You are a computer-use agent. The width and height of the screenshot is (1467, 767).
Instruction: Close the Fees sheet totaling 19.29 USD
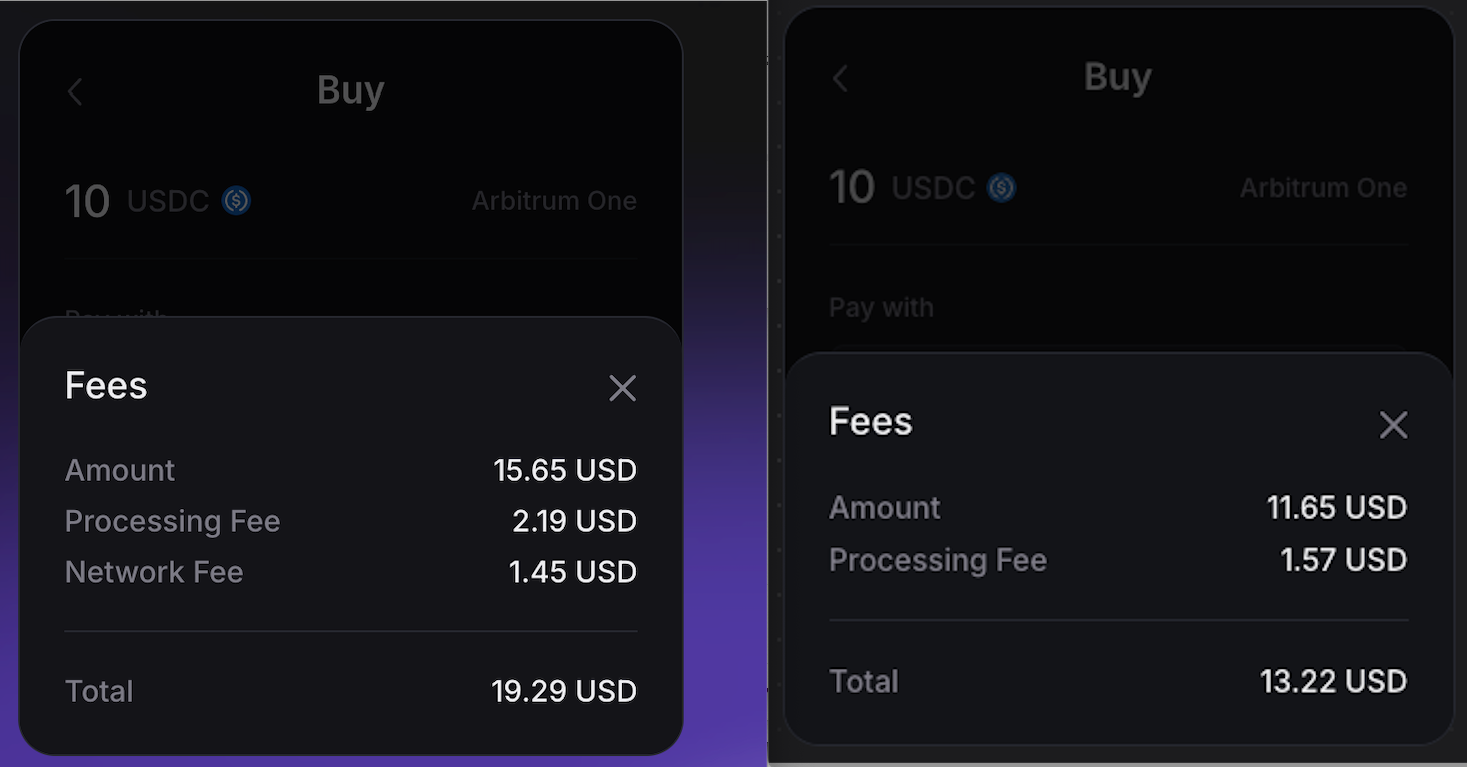622,388
